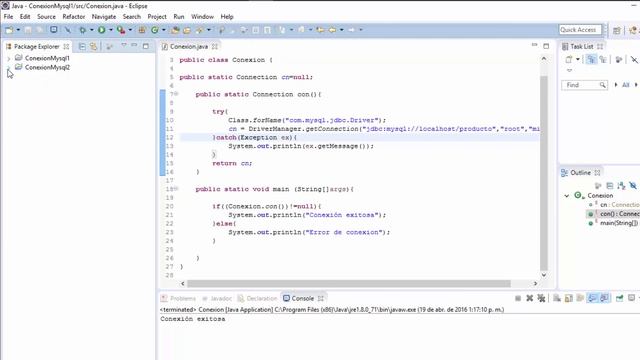This screenshot has height=360, width=640.
Task: Open the Window menu
Action: click(x=202, y=17)
